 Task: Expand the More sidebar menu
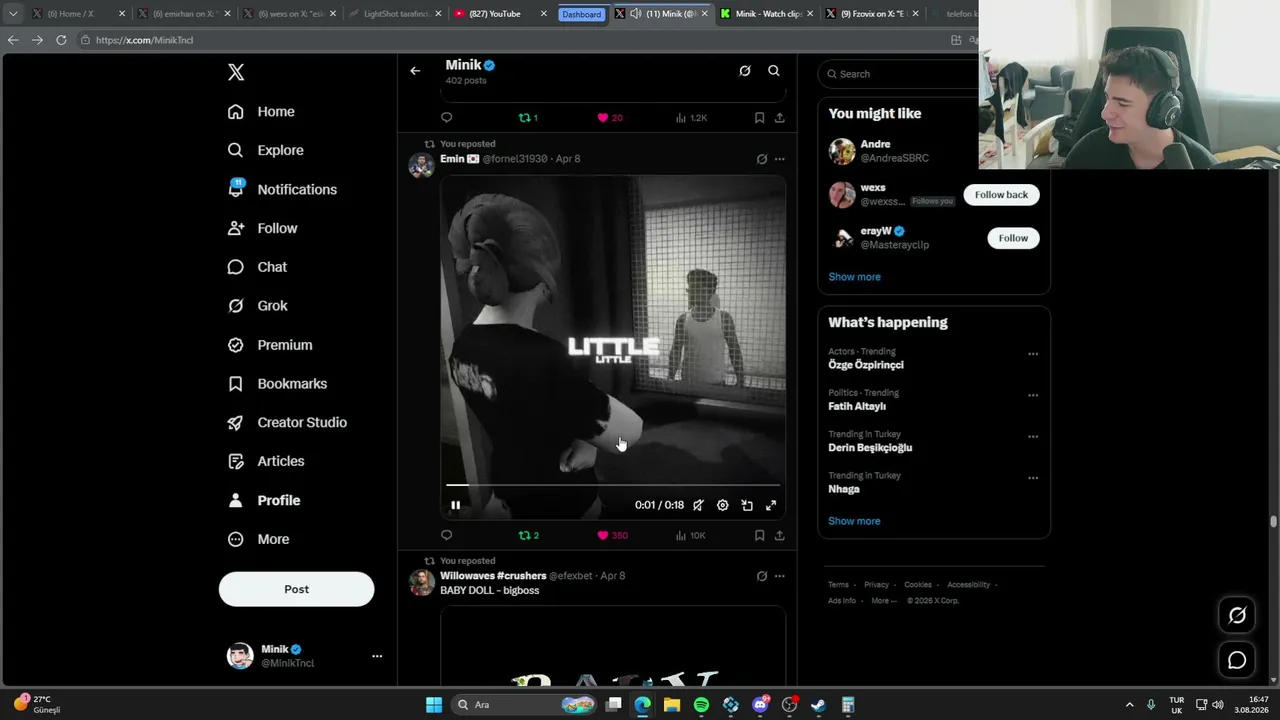click(x=258, y=539)
